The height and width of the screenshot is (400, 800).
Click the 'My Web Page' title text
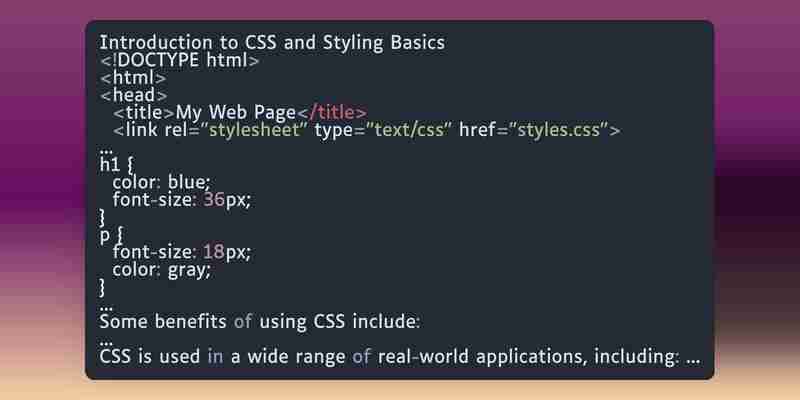point(236,113)
